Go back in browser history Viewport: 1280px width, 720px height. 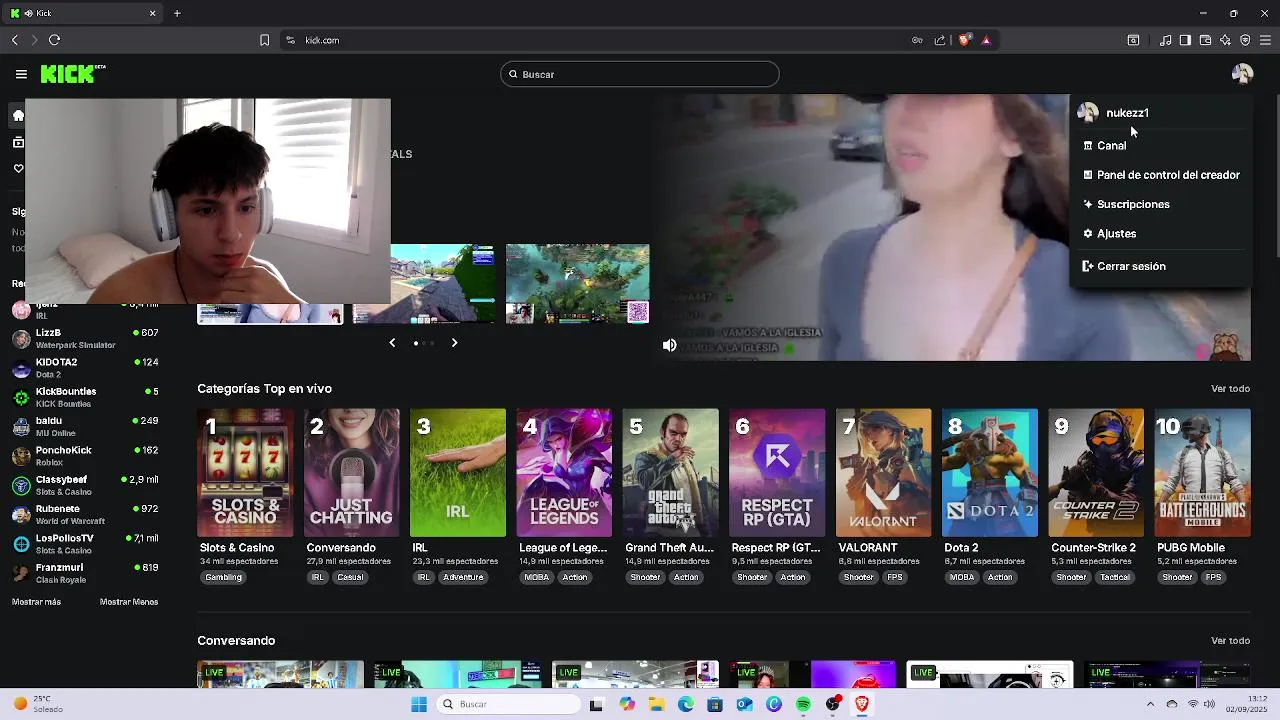(14, 40)
